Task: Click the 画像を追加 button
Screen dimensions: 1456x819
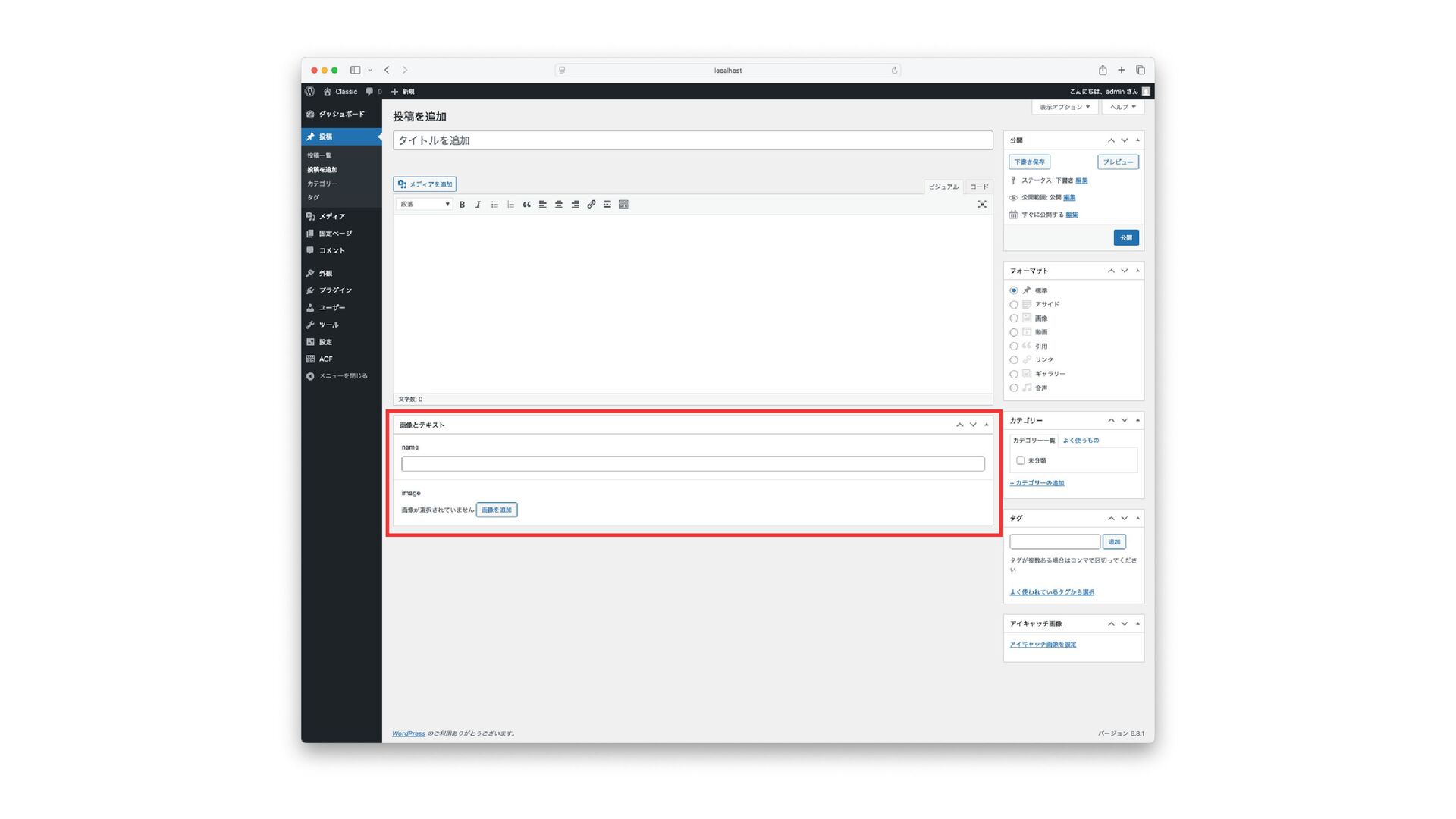Action: 497,510
